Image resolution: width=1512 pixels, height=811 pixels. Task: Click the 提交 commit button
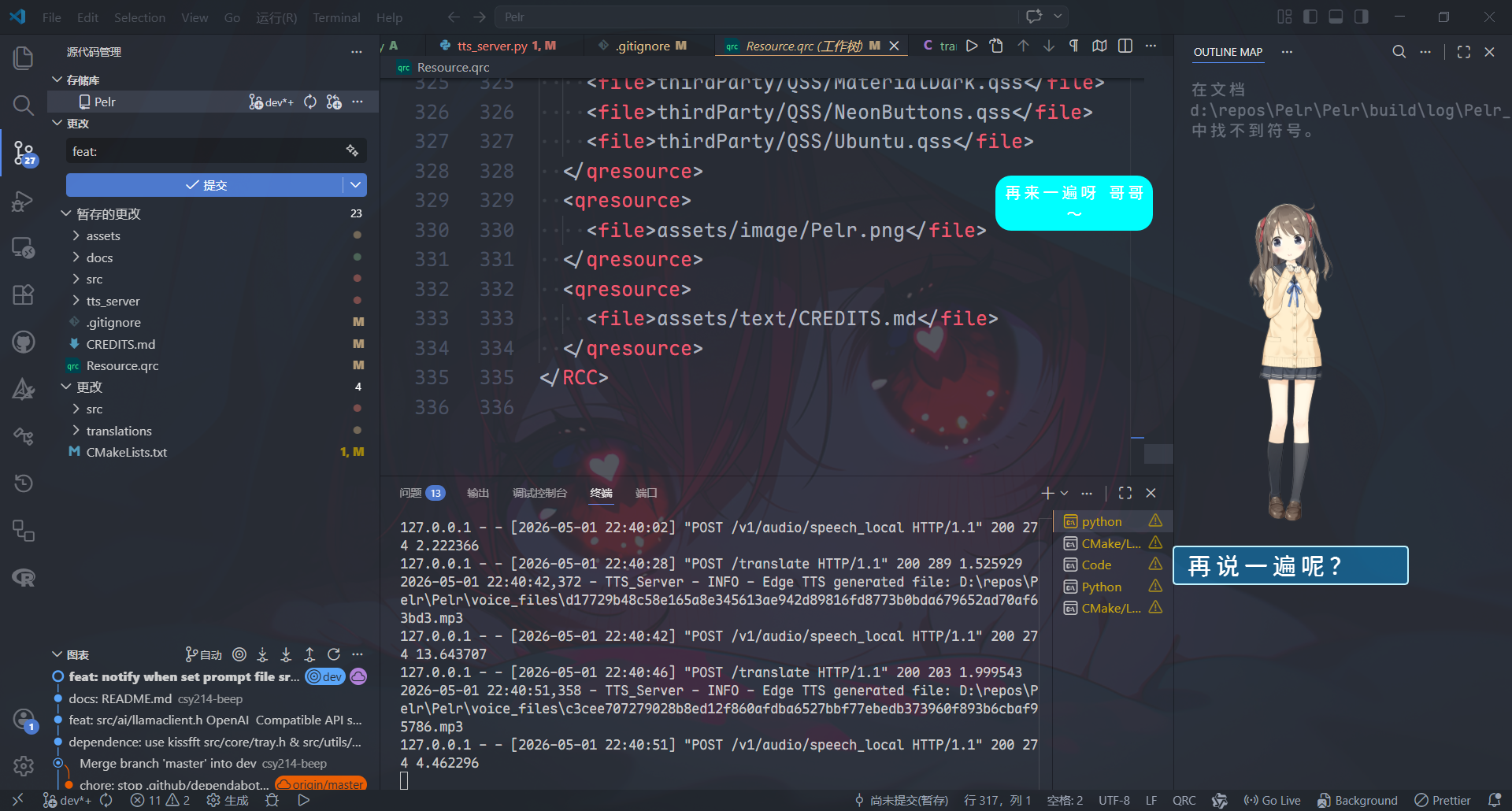coord(205,185)
